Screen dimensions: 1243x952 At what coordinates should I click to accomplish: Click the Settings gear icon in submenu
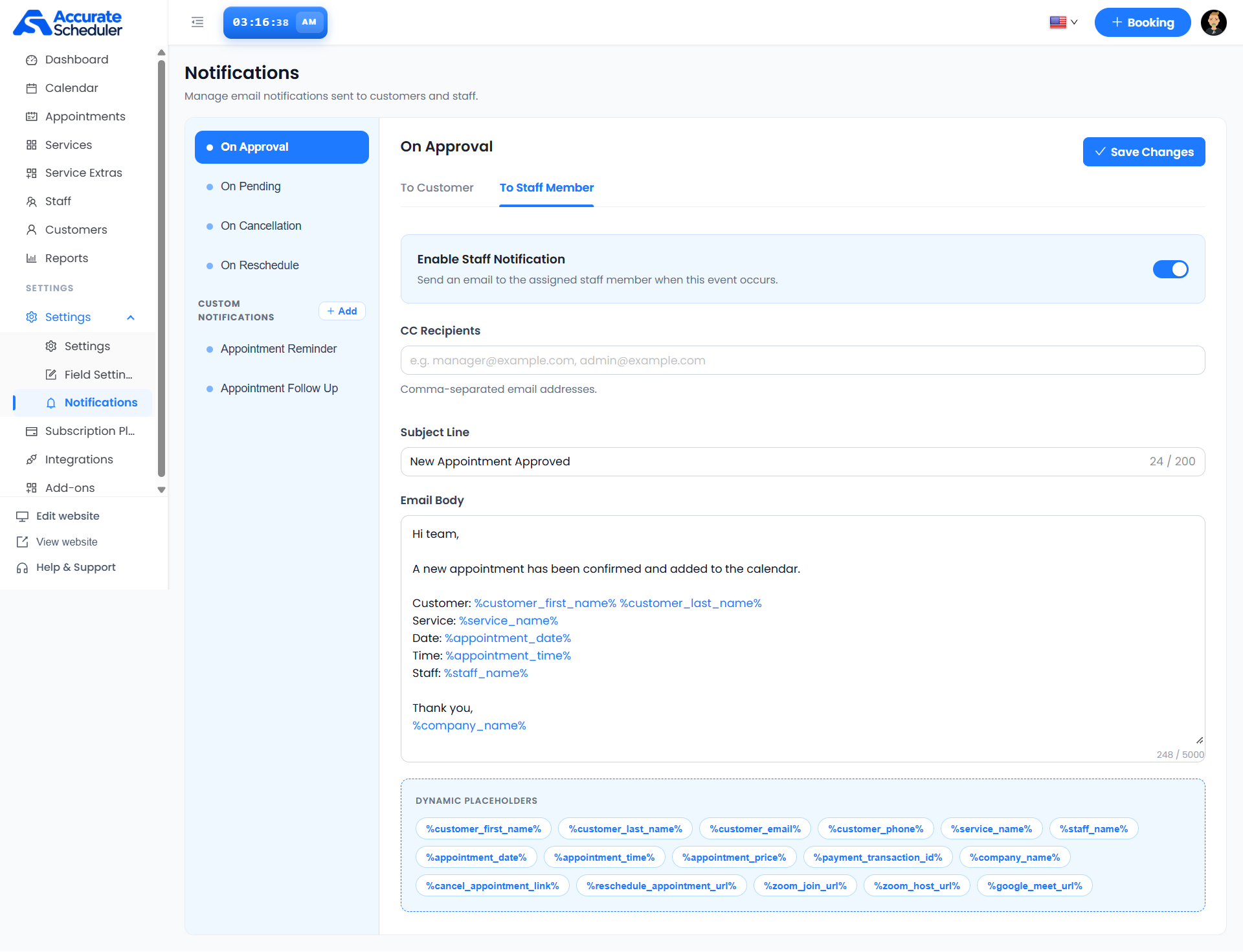[51, 346]
